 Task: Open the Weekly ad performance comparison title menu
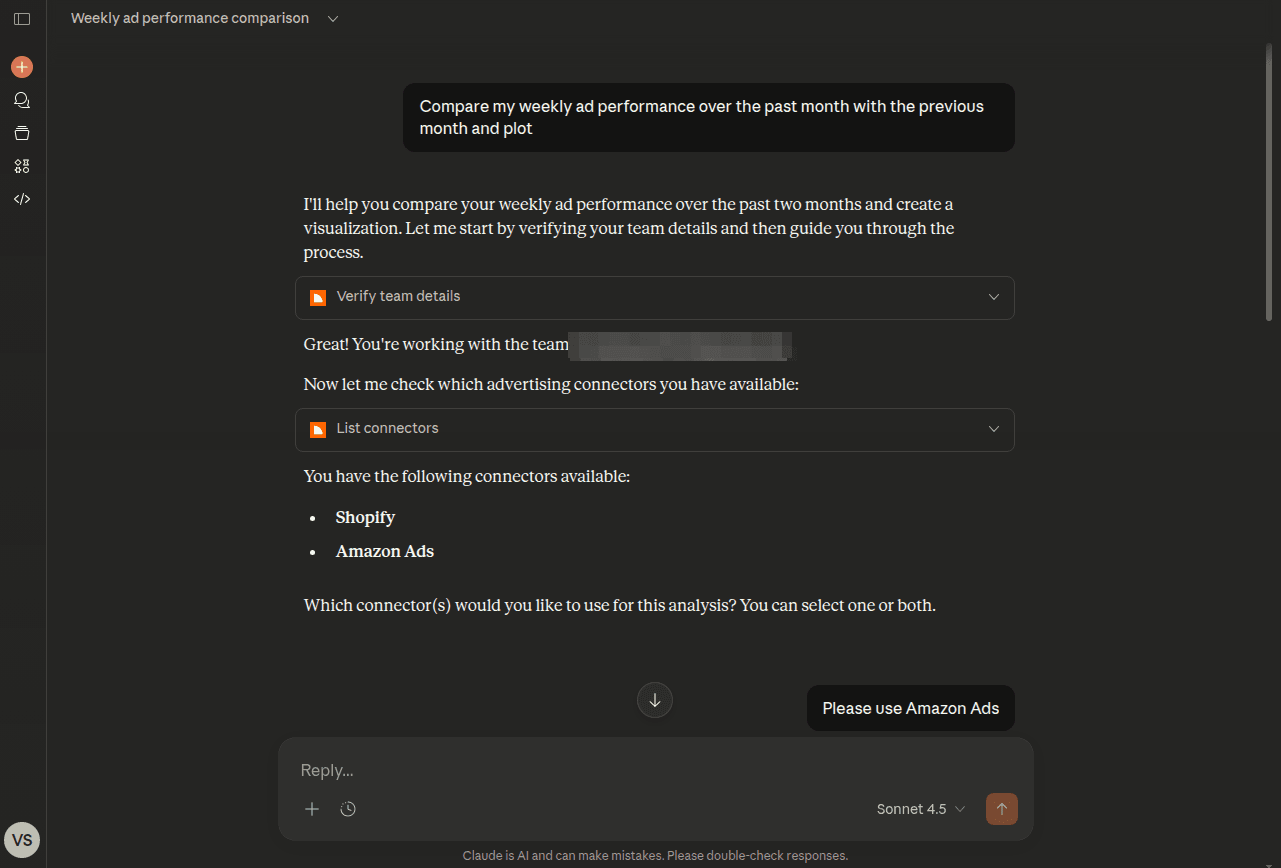[205, 19]
